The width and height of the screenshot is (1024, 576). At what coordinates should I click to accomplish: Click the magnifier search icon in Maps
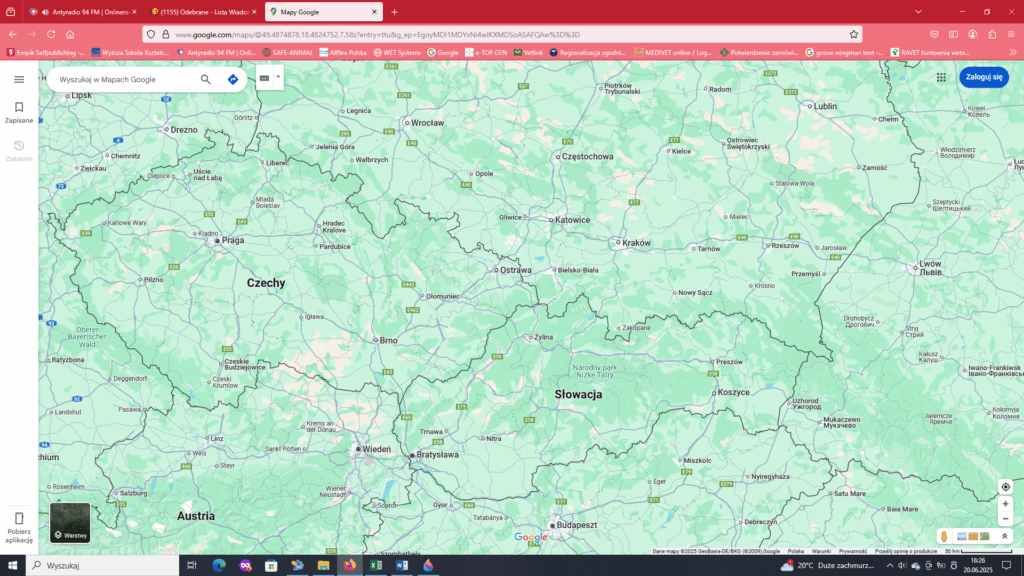[206, 80]
